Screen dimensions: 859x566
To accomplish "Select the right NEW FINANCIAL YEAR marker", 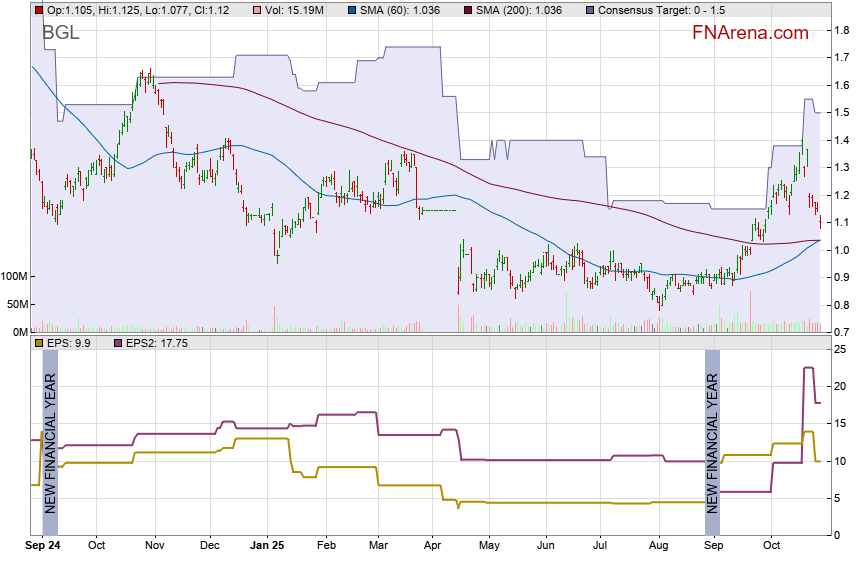I will (x=713, y=433).
